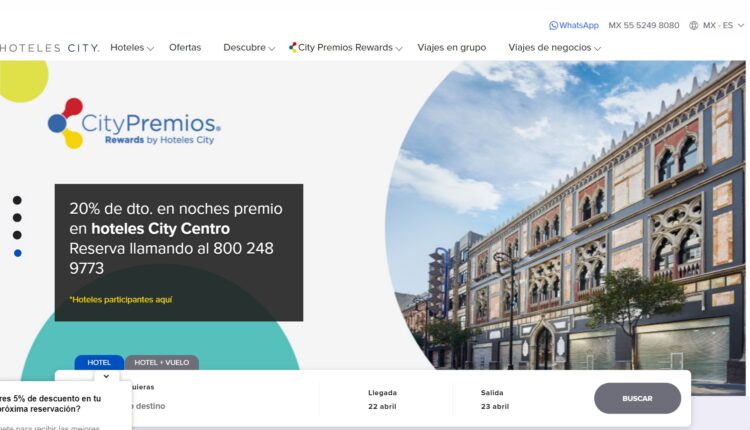
Task: Click the WhatsApp icon in the header
Action: coord(553,26)
